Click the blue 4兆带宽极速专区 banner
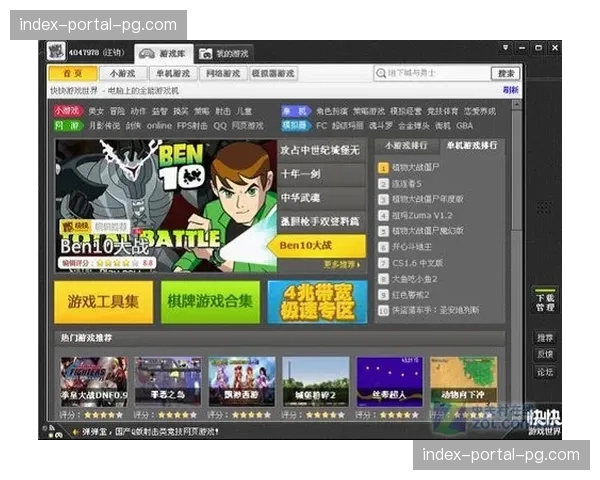The height and width of the screenshot is (480, 600). [x=317, y=302]
